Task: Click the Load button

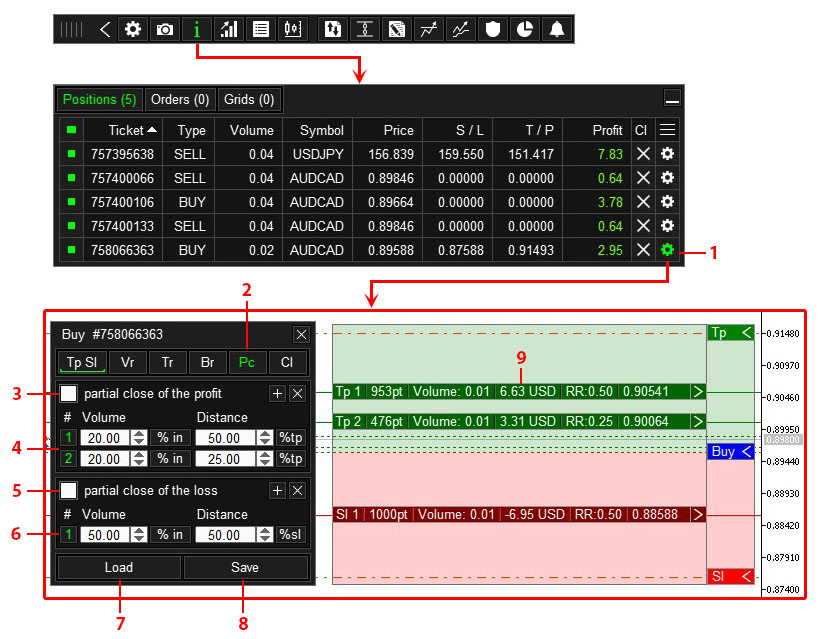Action: coord(118,568)
